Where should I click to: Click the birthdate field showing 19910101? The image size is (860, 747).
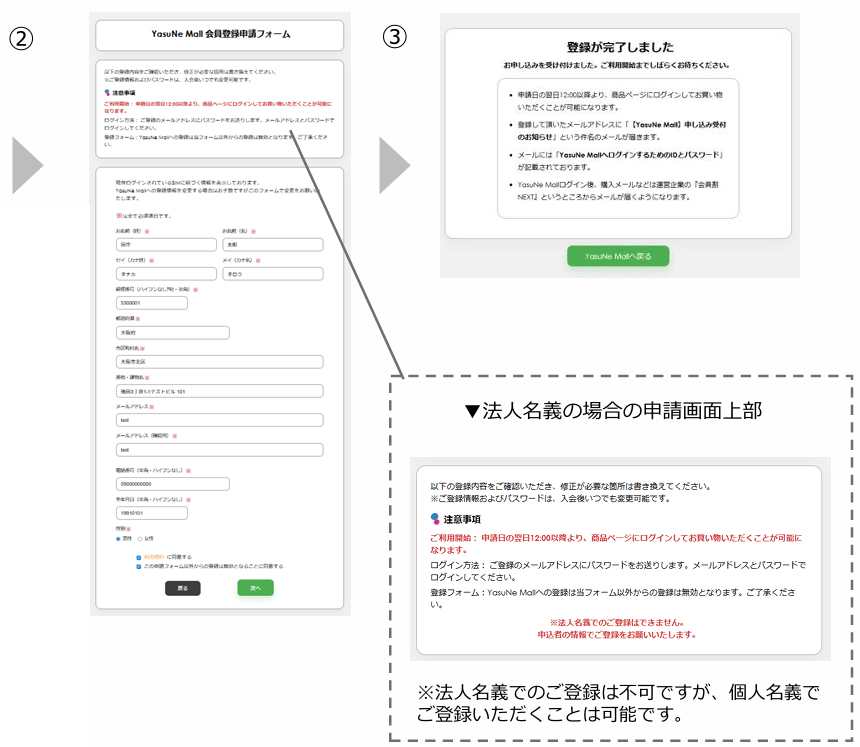151,513
